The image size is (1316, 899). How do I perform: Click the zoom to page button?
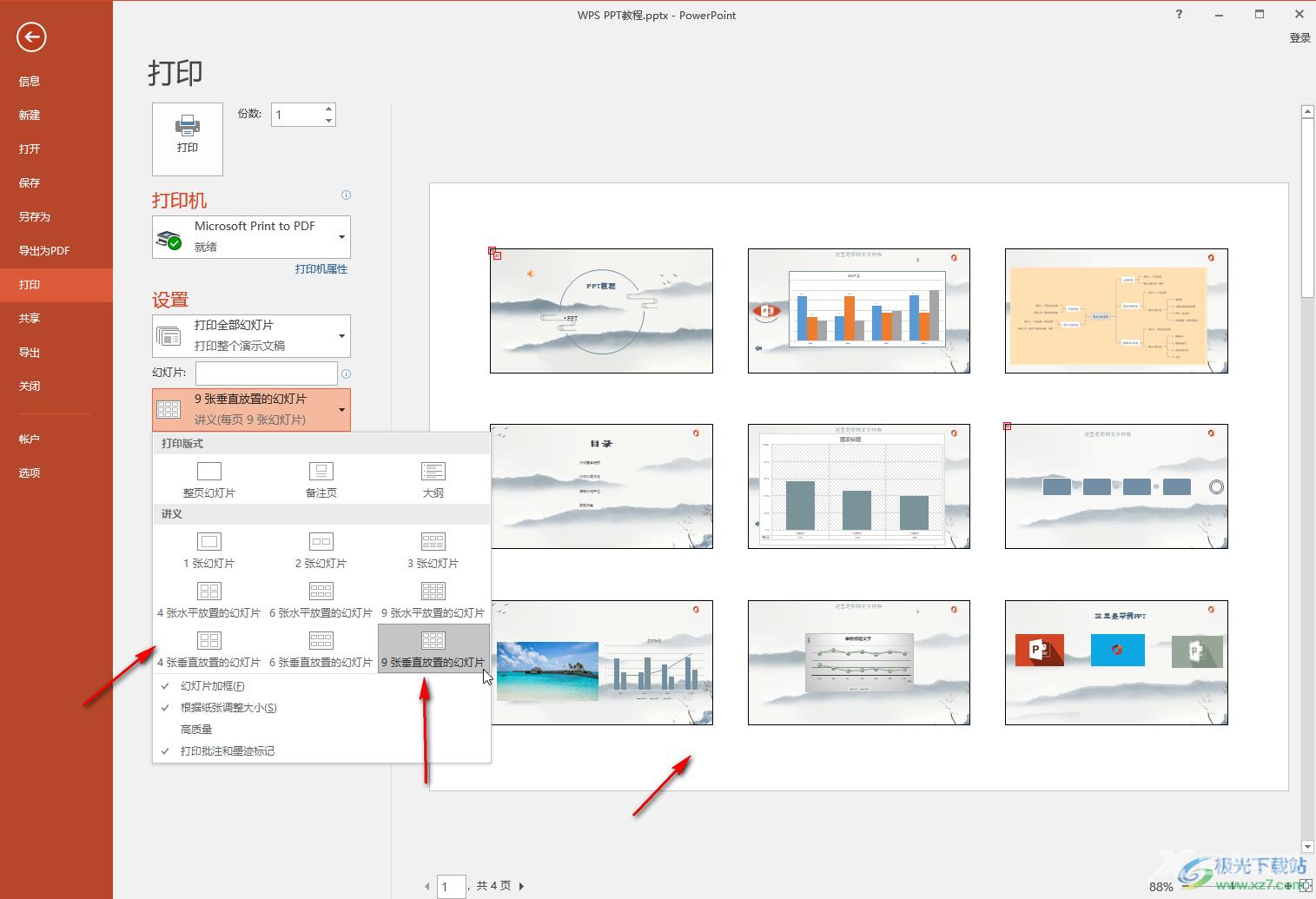[x=1305, y=886]
